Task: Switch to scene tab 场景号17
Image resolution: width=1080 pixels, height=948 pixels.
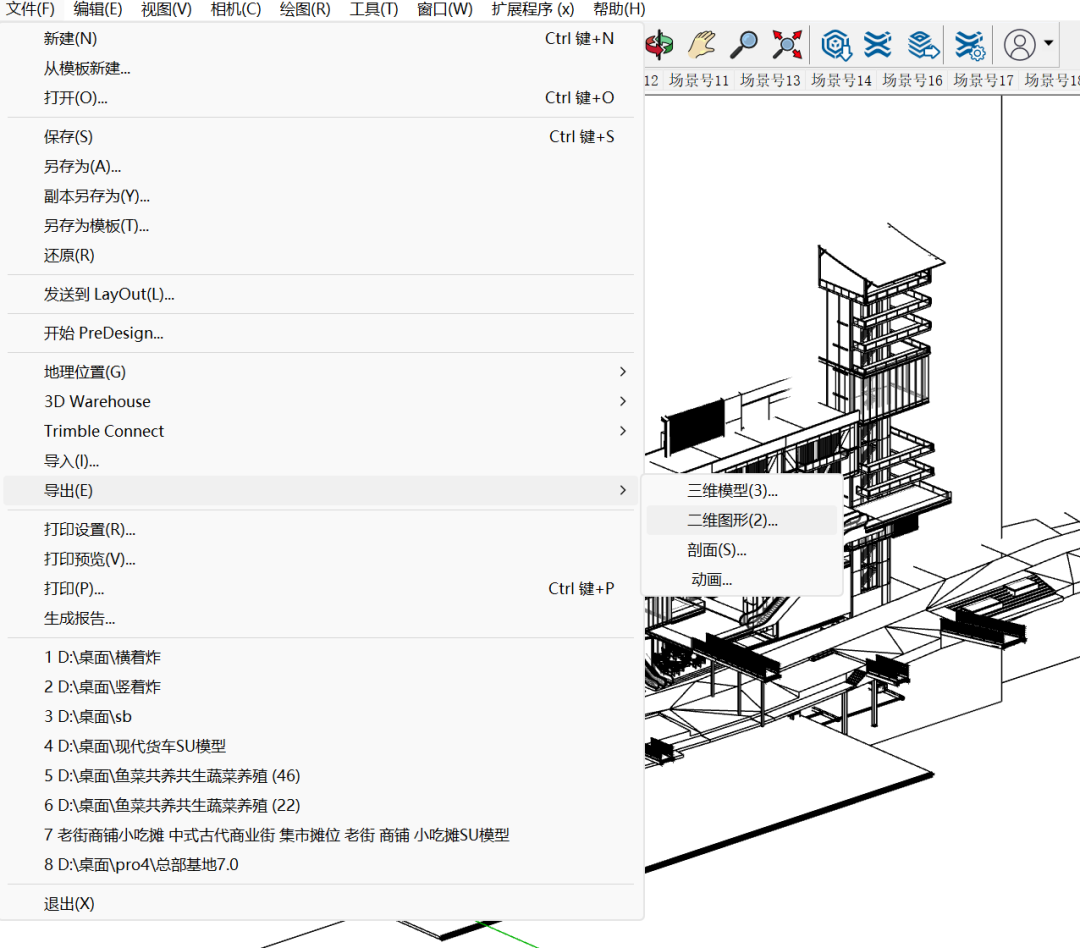Action: [x=983, y=81]
